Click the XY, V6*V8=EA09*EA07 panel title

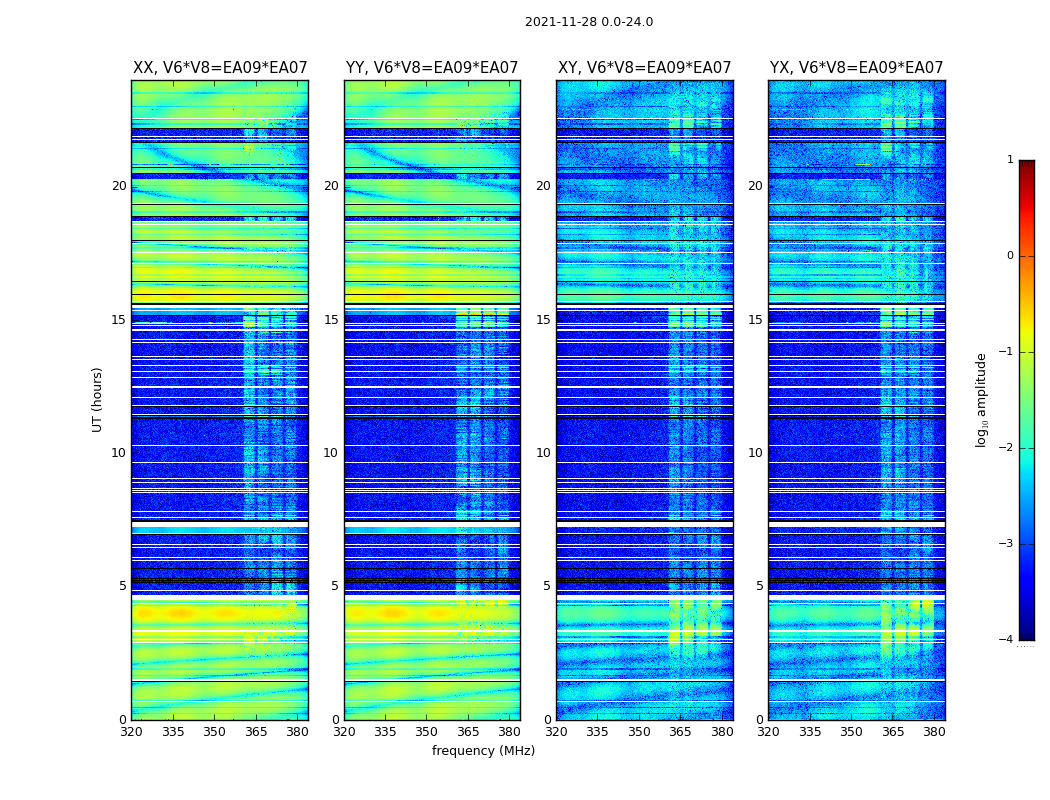644,68
